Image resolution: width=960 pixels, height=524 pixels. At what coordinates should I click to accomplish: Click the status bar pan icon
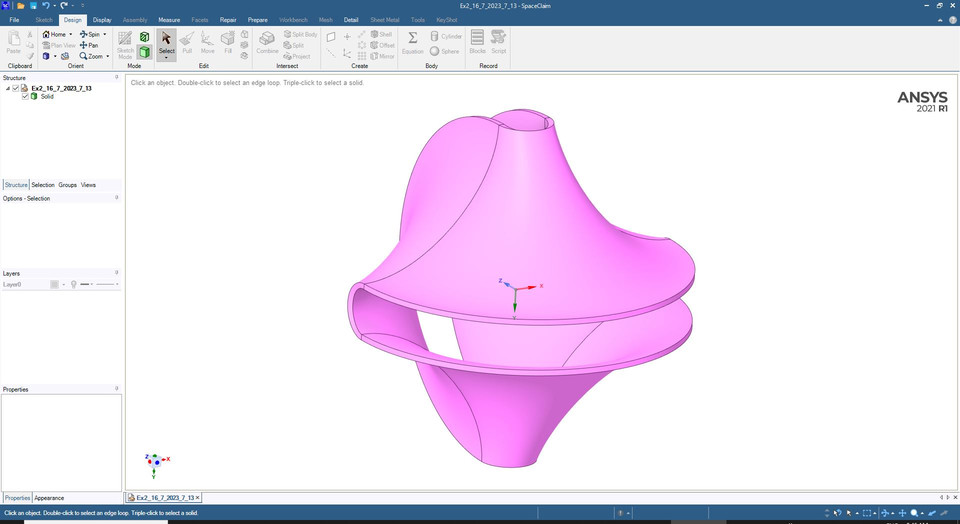pos(901,513)
